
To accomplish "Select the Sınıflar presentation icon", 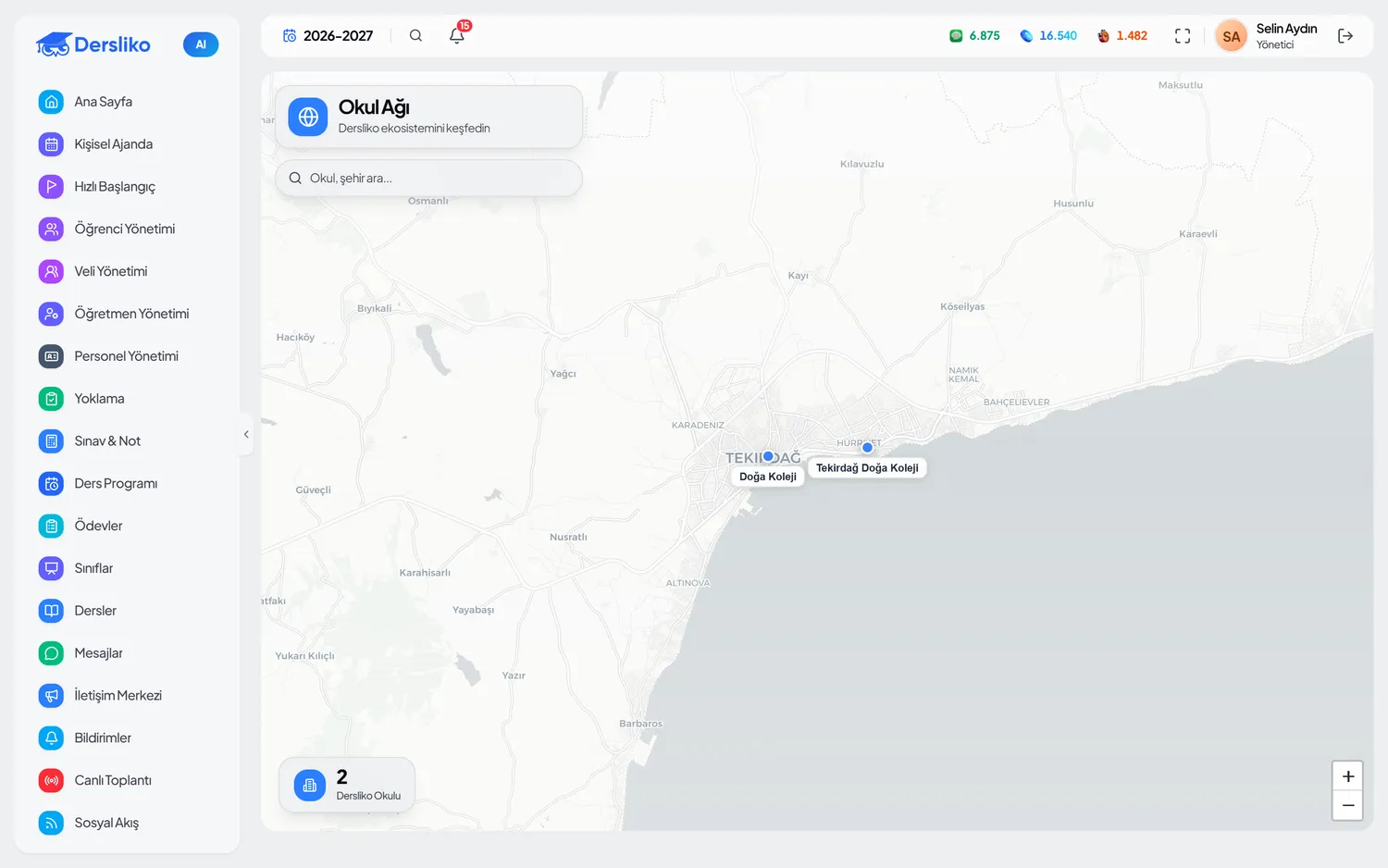I will (x=52, y=568).
